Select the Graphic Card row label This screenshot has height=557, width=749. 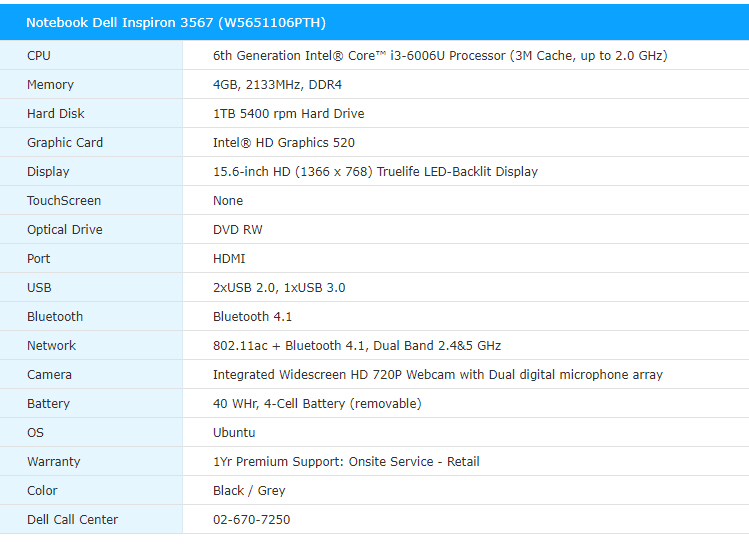(x=65, y=143)
